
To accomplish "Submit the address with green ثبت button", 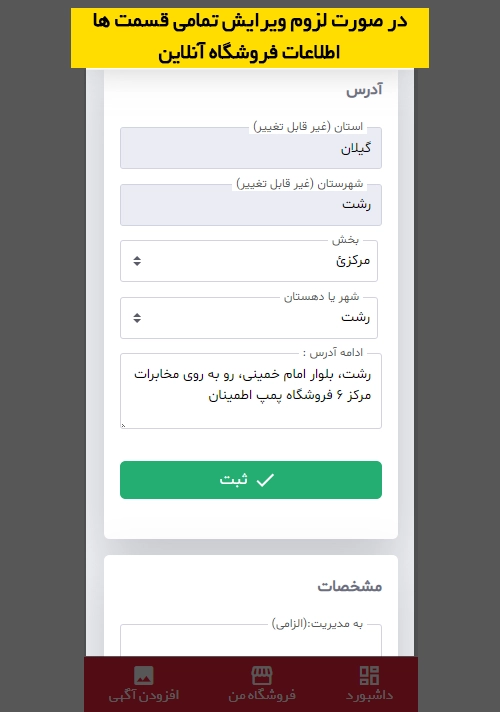I will tap(251, 480).
